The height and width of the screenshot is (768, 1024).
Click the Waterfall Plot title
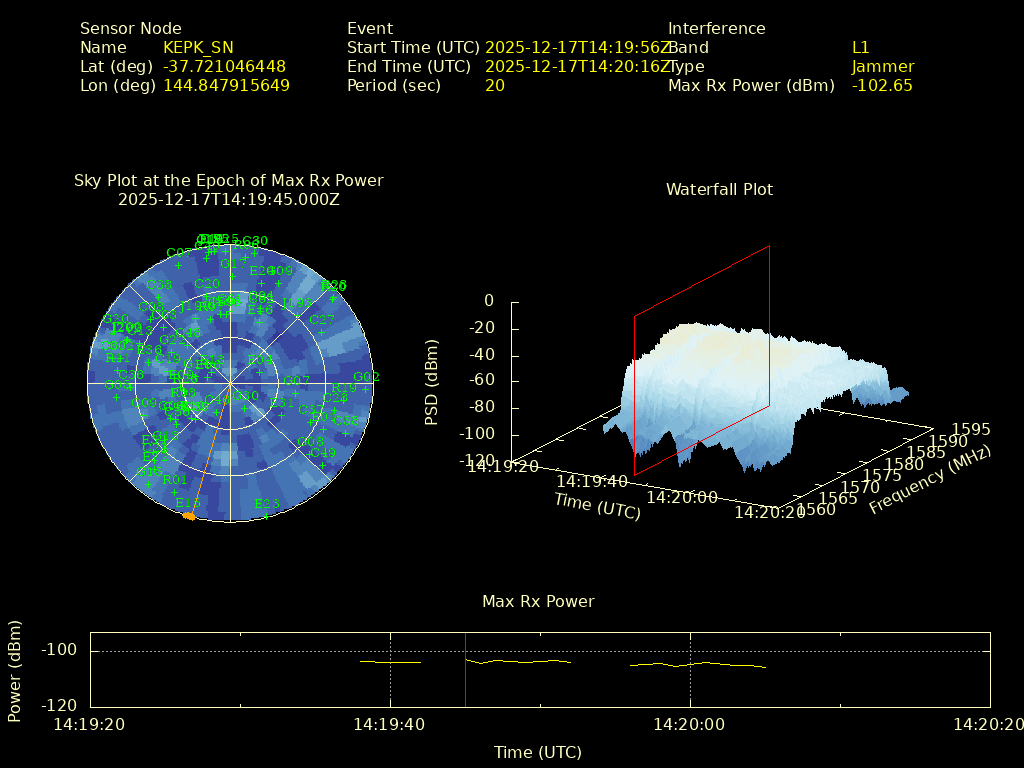(719, 189)
